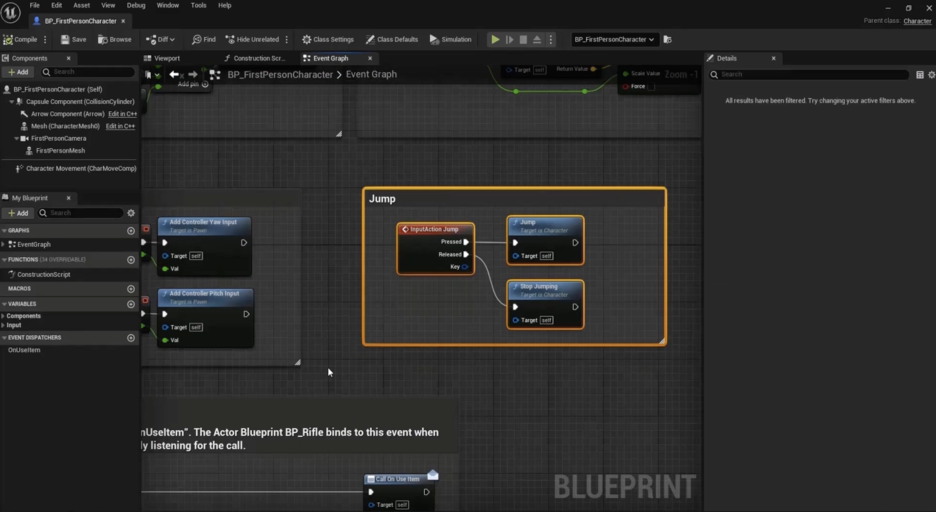Select the OnUseItem event dispatcher
Image resolution: width=936 pixels, height=512 pixels.
point(24,350)
